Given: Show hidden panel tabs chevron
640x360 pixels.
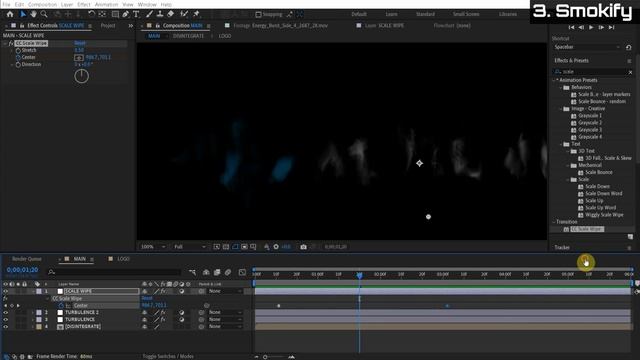Looking at the screenshot, I should tap(131, 26).
